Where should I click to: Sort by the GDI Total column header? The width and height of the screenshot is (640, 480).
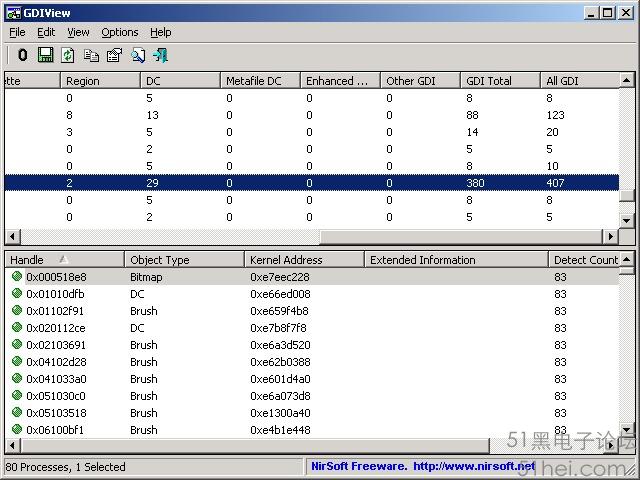(x=500, y=80)
